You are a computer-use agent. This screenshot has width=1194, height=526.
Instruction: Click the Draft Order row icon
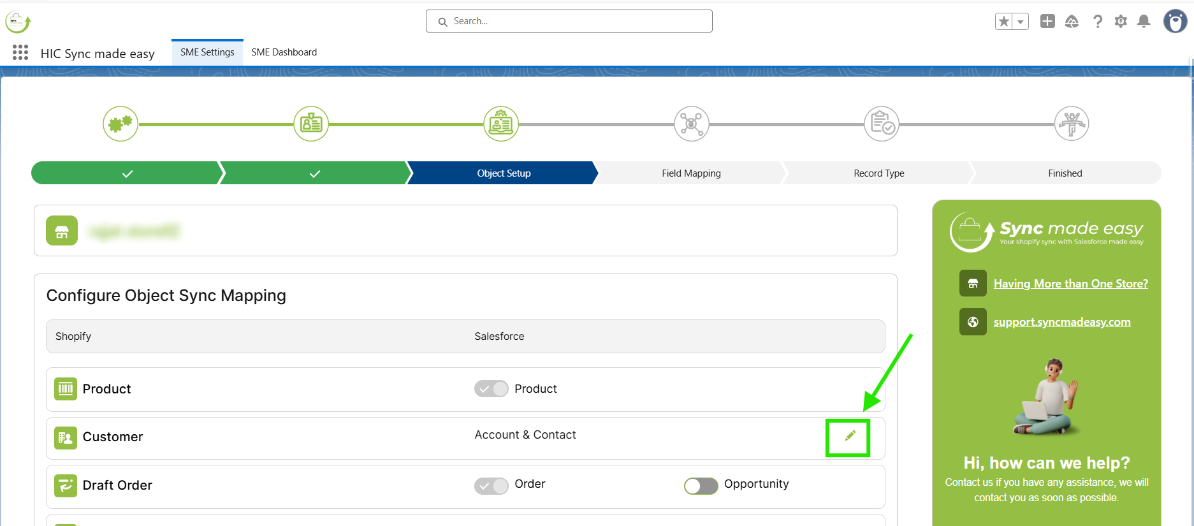coord(65,485)
